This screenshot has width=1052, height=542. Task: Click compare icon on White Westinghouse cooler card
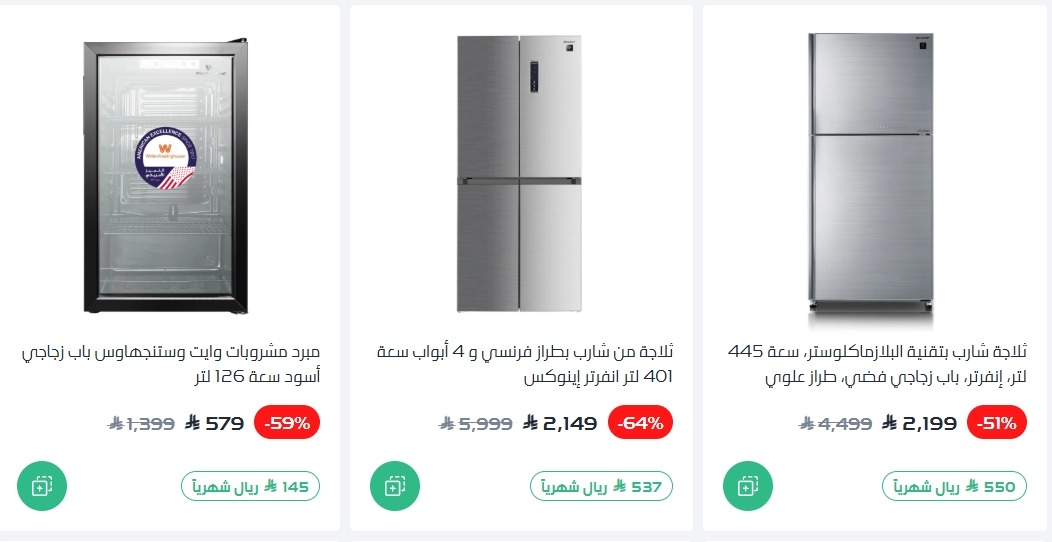pyautogui.click(x=41, y=486)
